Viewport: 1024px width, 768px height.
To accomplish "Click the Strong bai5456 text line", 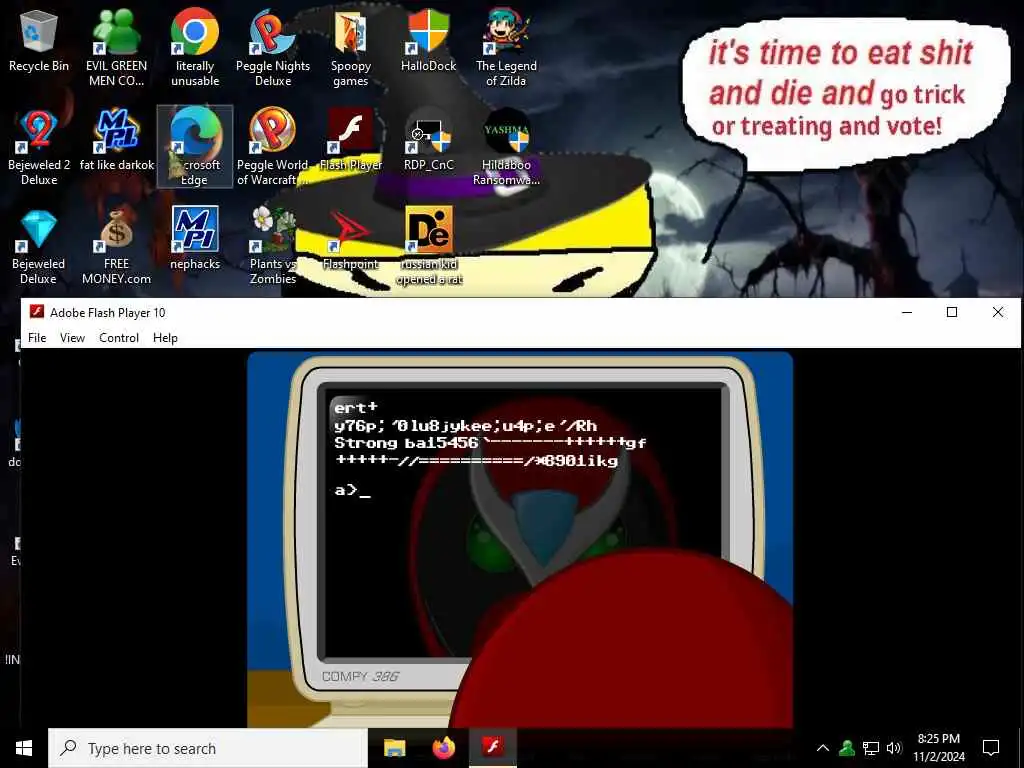I will pyautogui.click(x=490, y=443).
